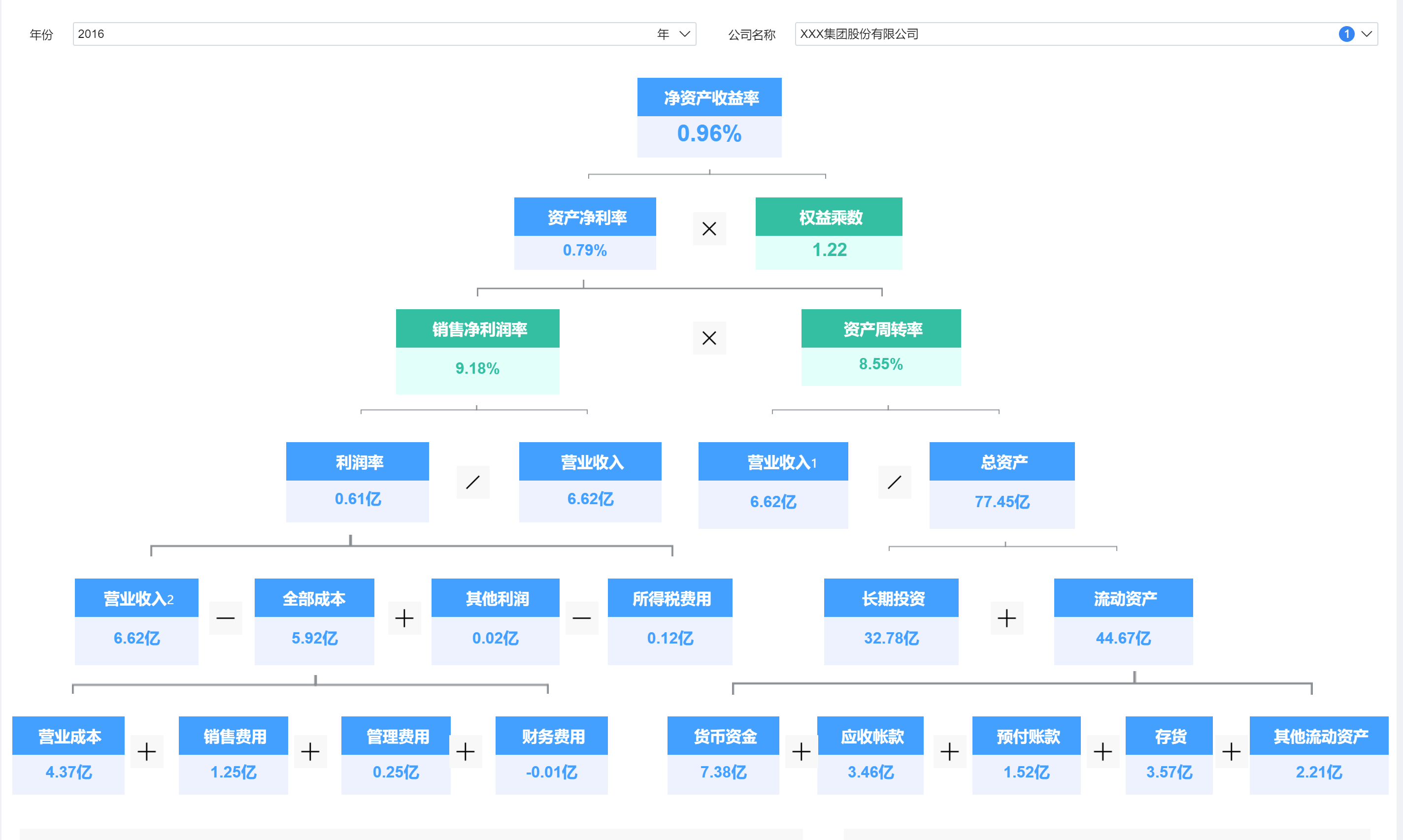Image resolution: width=1403 pixels, height=840 pixels.
Task: Expand the 公司名称 company dropdown arrow
Action: pyautogui.click(x=1367, y=34)
